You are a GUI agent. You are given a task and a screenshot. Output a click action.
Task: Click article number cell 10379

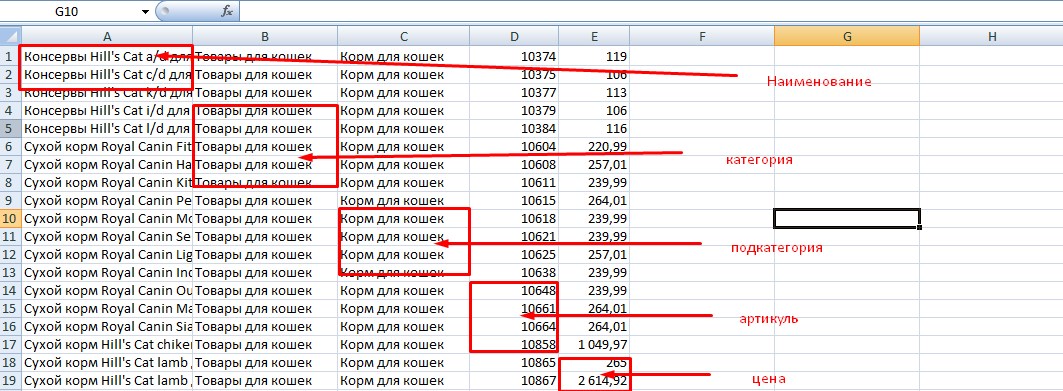click(x=515, y=110)
